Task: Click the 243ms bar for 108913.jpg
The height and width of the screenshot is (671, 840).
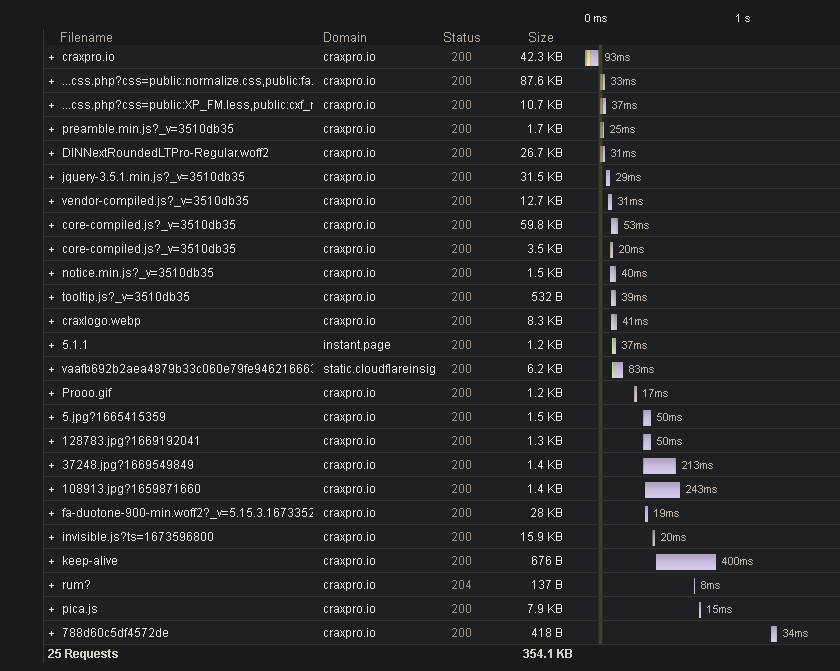Action: click(662, 489)
